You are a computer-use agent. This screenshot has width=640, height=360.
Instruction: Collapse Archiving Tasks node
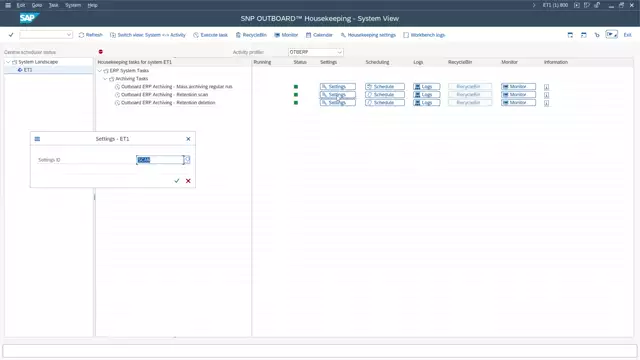[105, 79]
